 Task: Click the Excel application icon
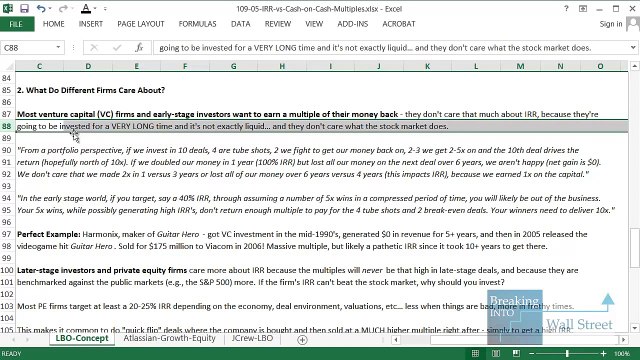(x=8, y=8)
